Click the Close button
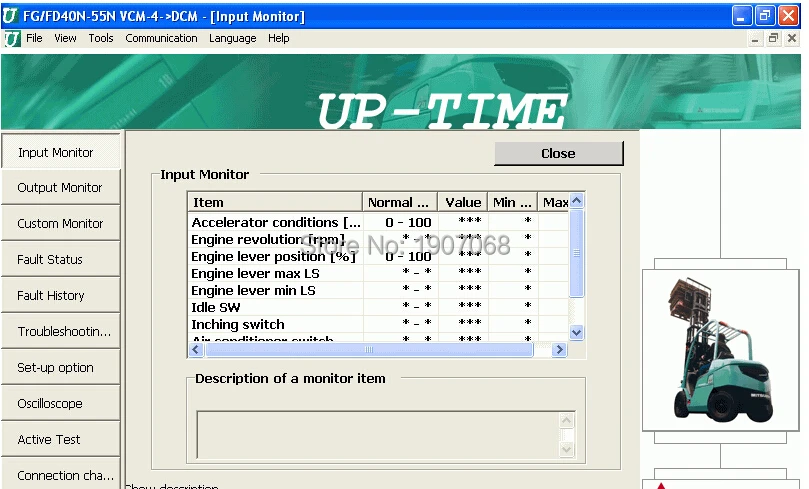The image size is (809, 489). pos(559,153)
